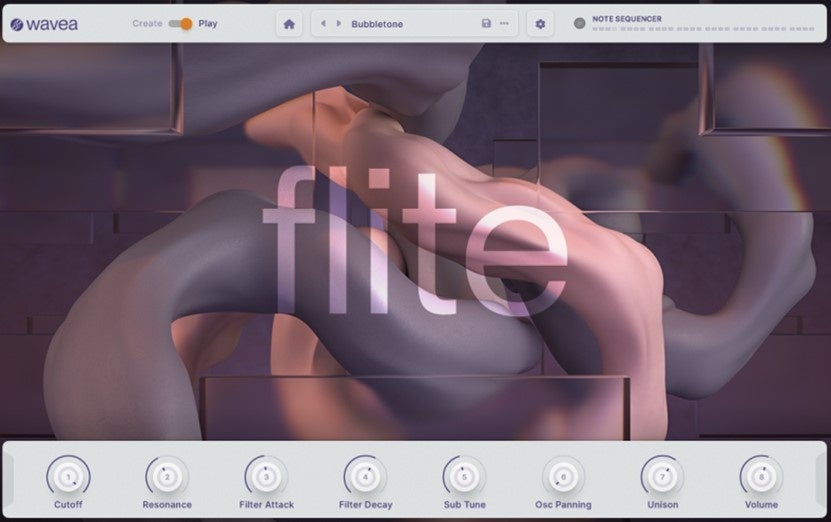Screen dimensions: 831x522
Task: Click the home icon button
Action: click(289, 24)
